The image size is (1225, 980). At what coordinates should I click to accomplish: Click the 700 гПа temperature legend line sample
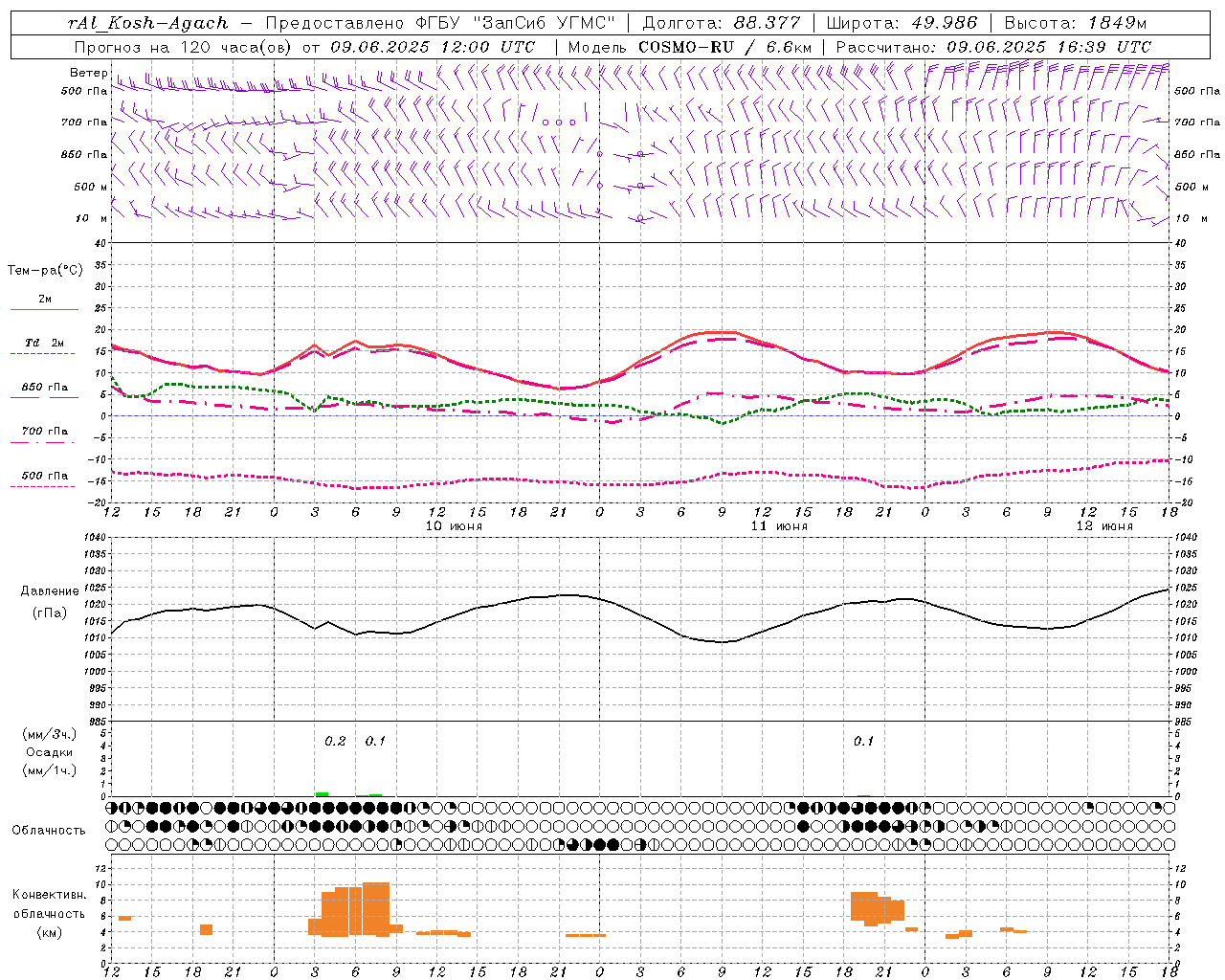pyautogui.click(x=44, y=442)
